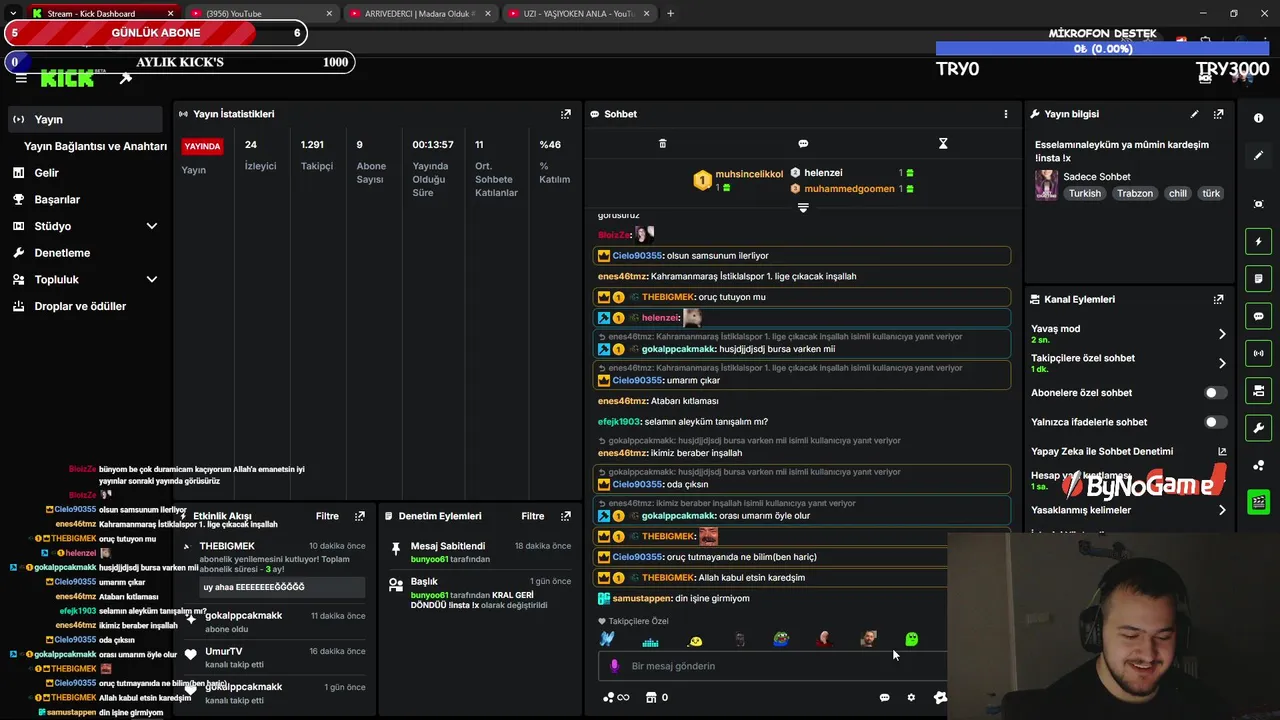This screenshot has height=720, width=1280.
Task: Click the speech bubble icon under Sohbet header
Action: click(x=803, y=144)
